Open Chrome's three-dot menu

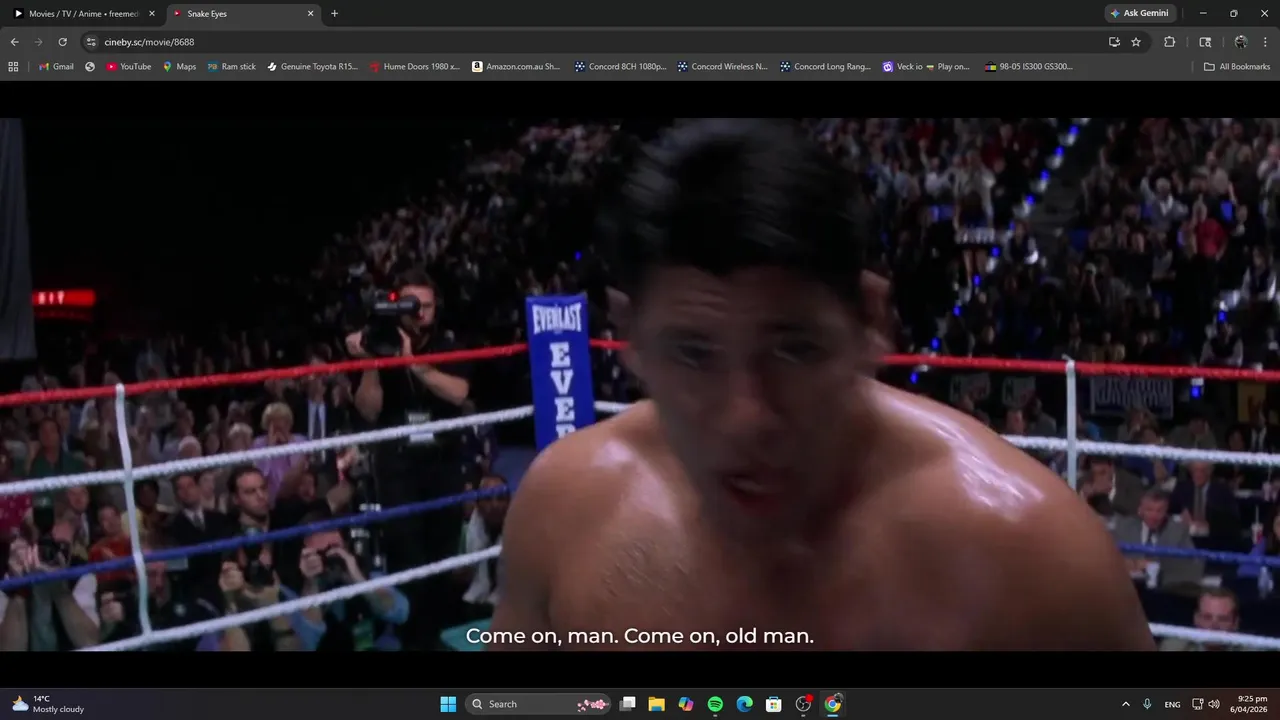click(x=1264, y=42)
